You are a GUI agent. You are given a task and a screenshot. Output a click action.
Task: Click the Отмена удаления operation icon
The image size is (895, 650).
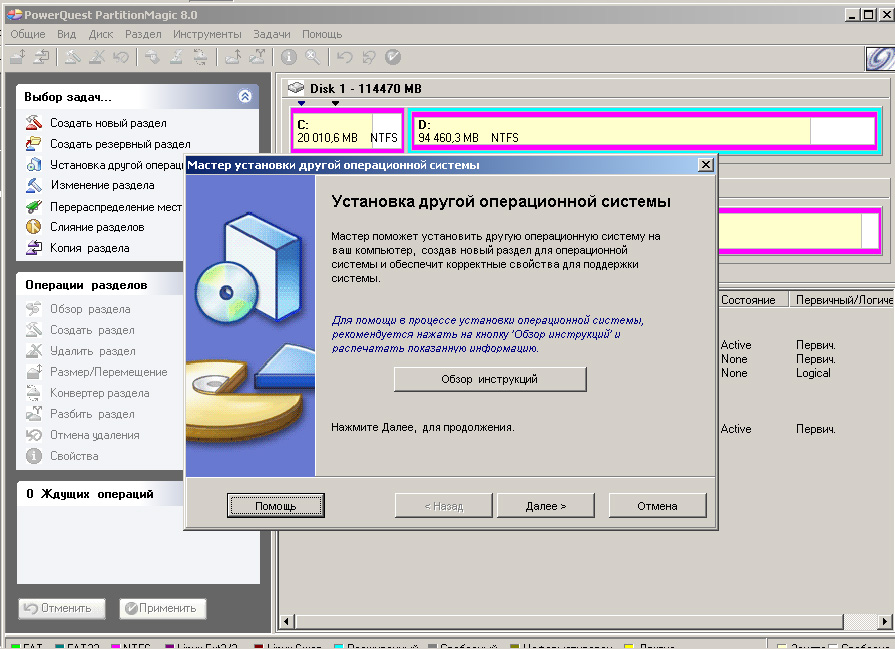34,435
